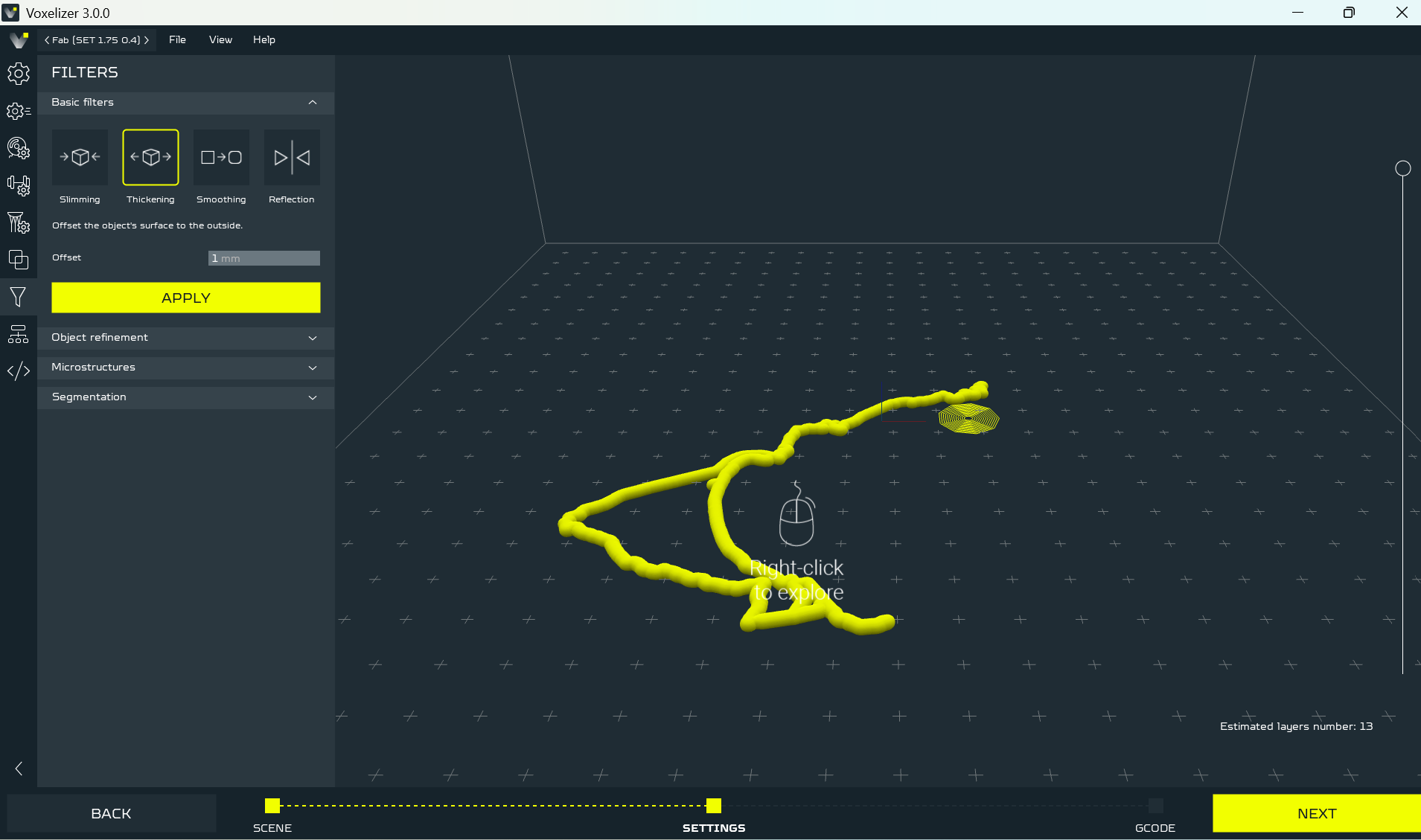Click the BACK button
This screenshot has height=840, width=1421.
pyautogui.click(x=112, y=813)
